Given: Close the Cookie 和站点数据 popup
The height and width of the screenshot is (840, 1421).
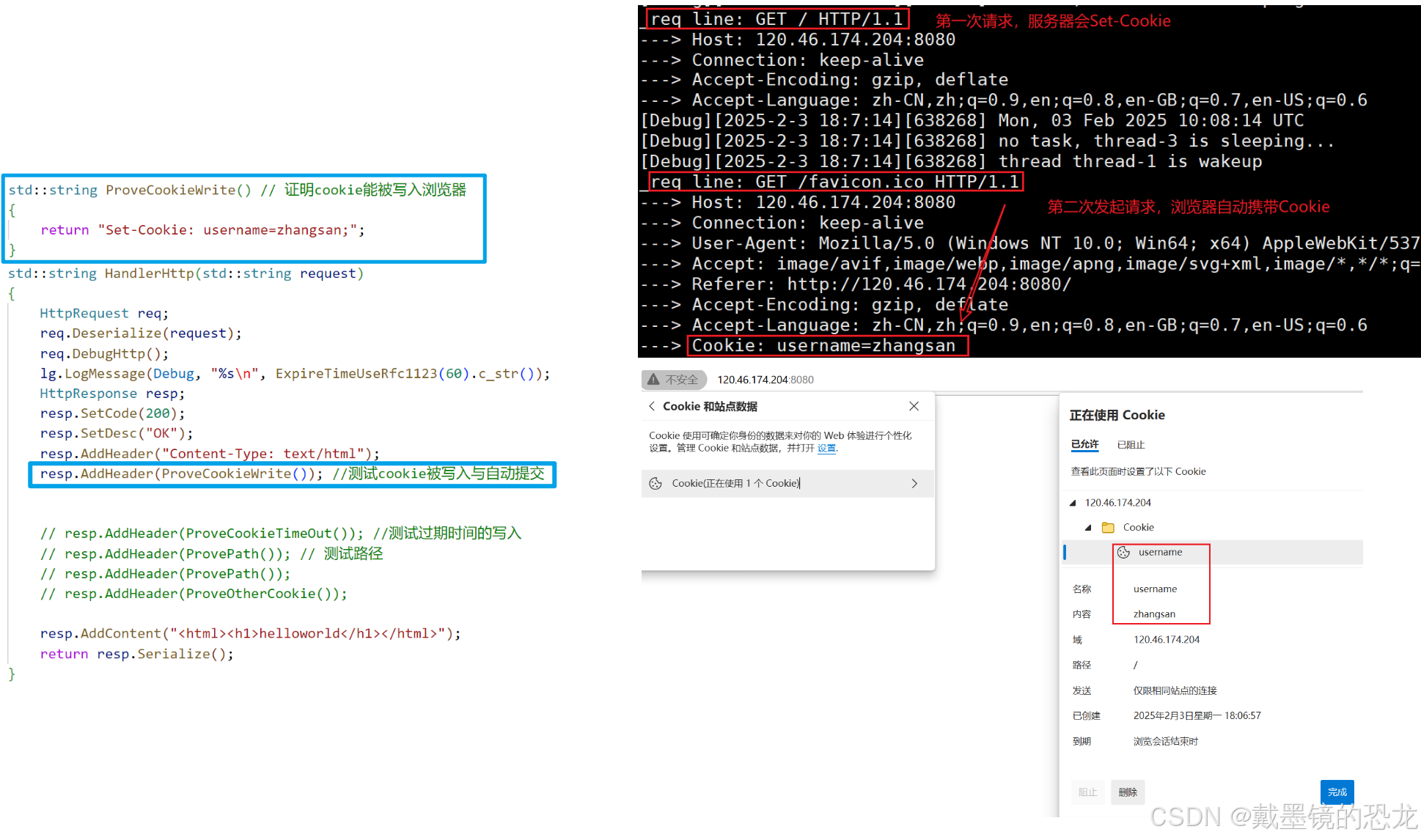Looking at the screenshot, I should pos(914,406).
